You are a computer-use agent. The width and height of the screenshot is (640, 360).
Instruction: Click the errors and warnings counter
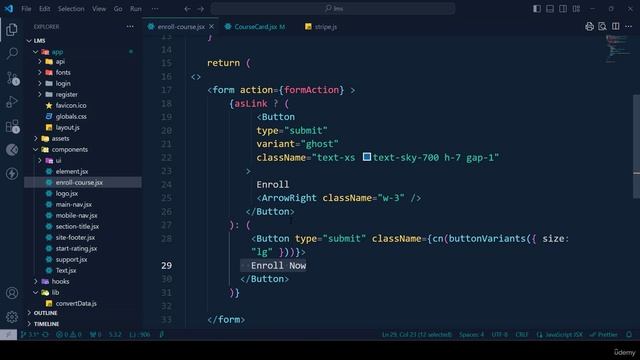pos(68,334)
